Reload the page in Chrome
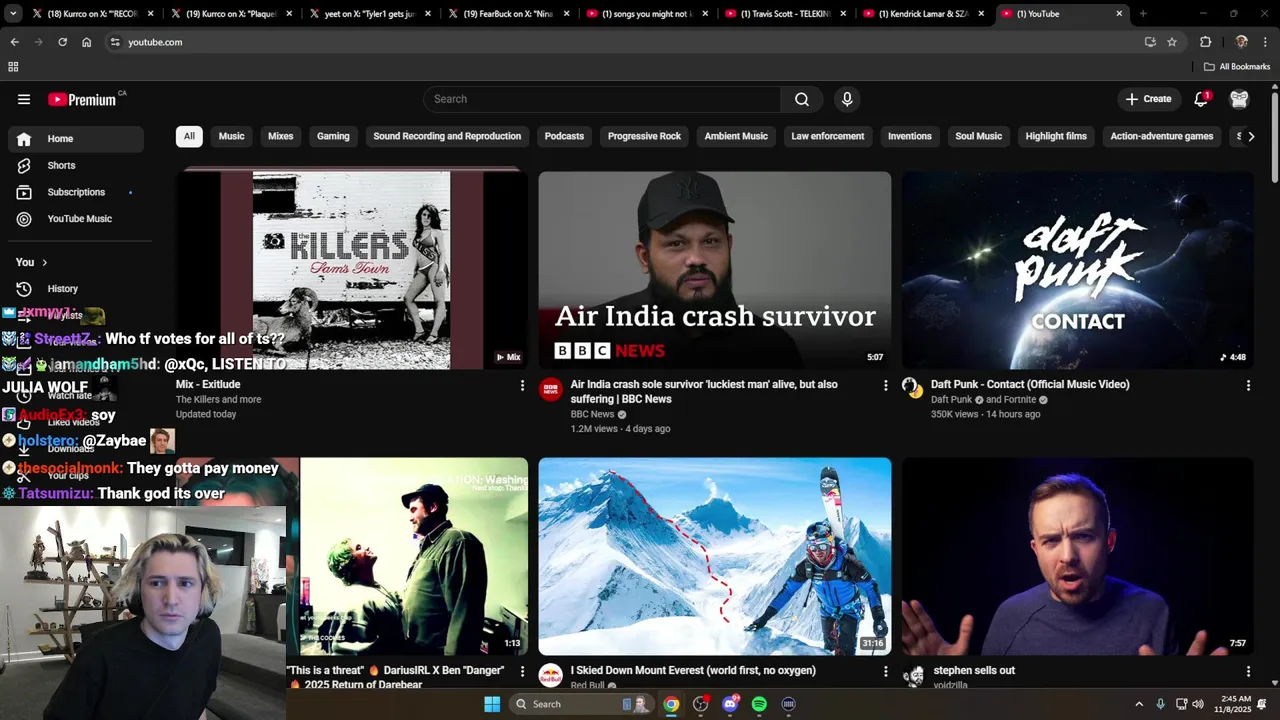 click(x=62, y=42)
